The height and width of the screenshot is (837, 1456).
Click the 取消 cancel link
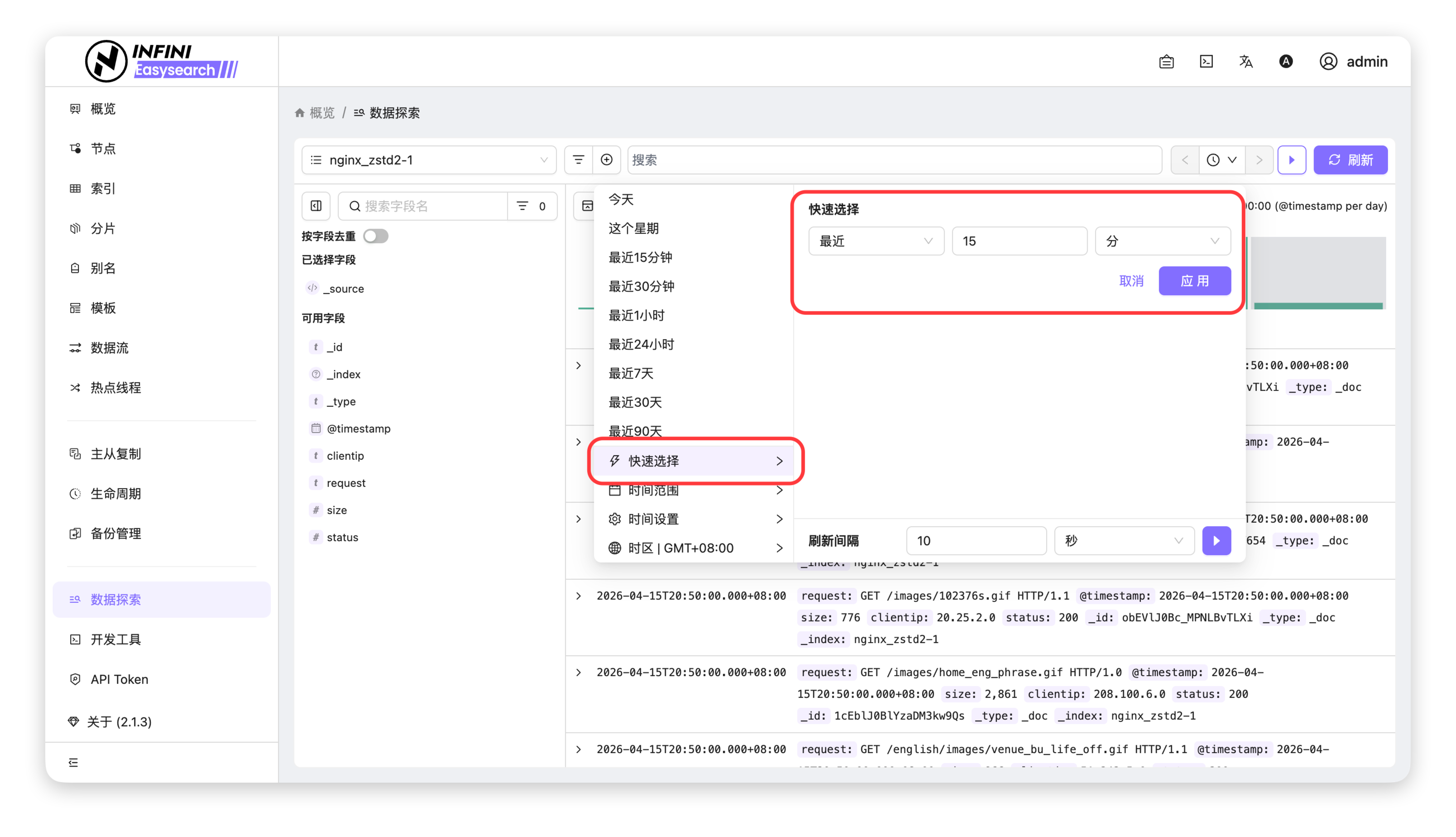click(x=1131, y=280)
